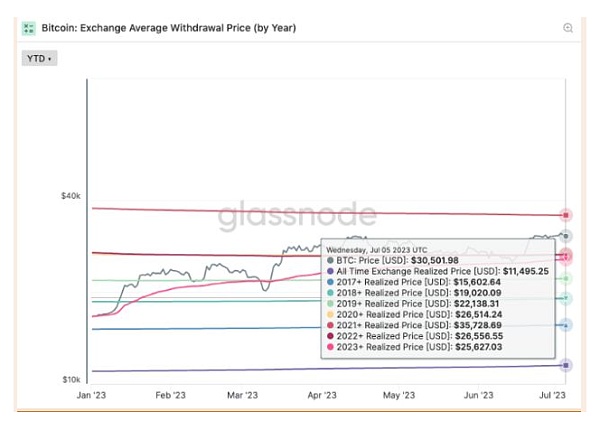Select the blue 2017+ line end marker
Image resolution: width=600 pixels, height=421 pixels.
point(566,325)
